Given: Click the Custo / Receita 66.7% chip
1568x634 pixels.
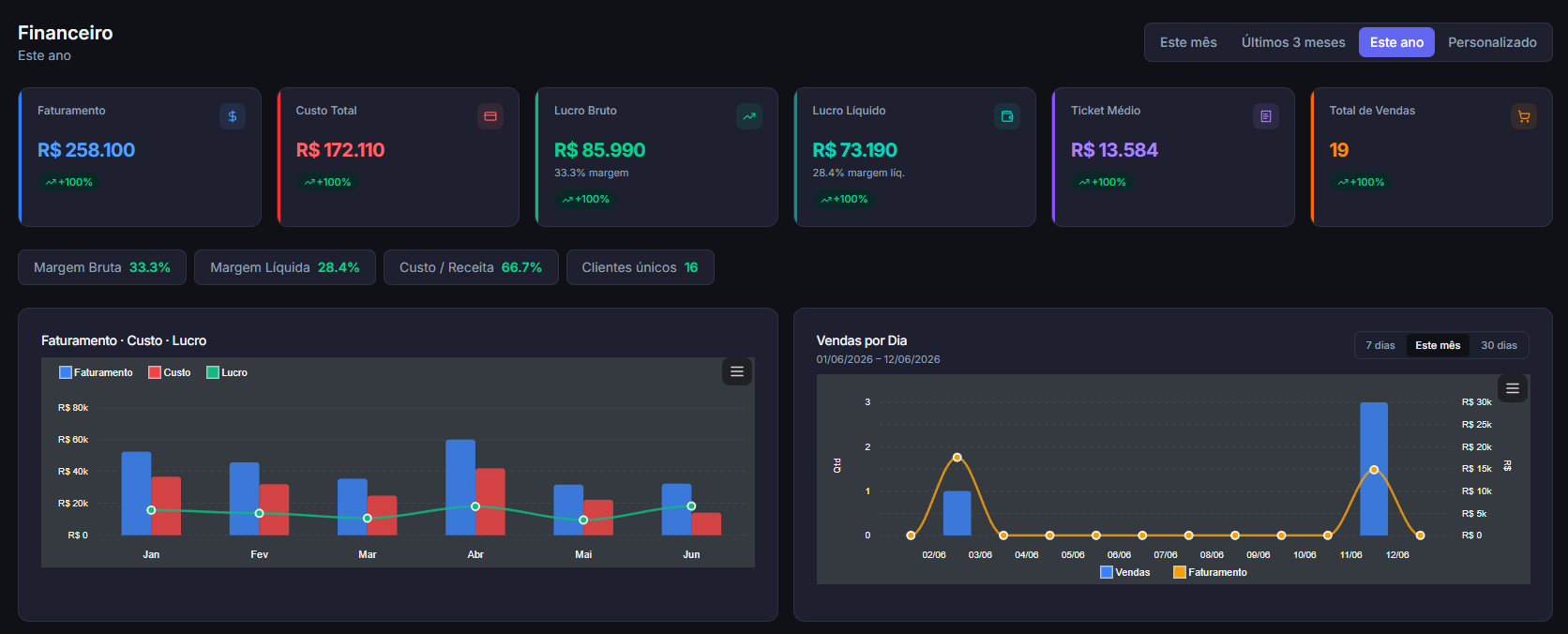Looking at the screenshot, I should 471,267.
